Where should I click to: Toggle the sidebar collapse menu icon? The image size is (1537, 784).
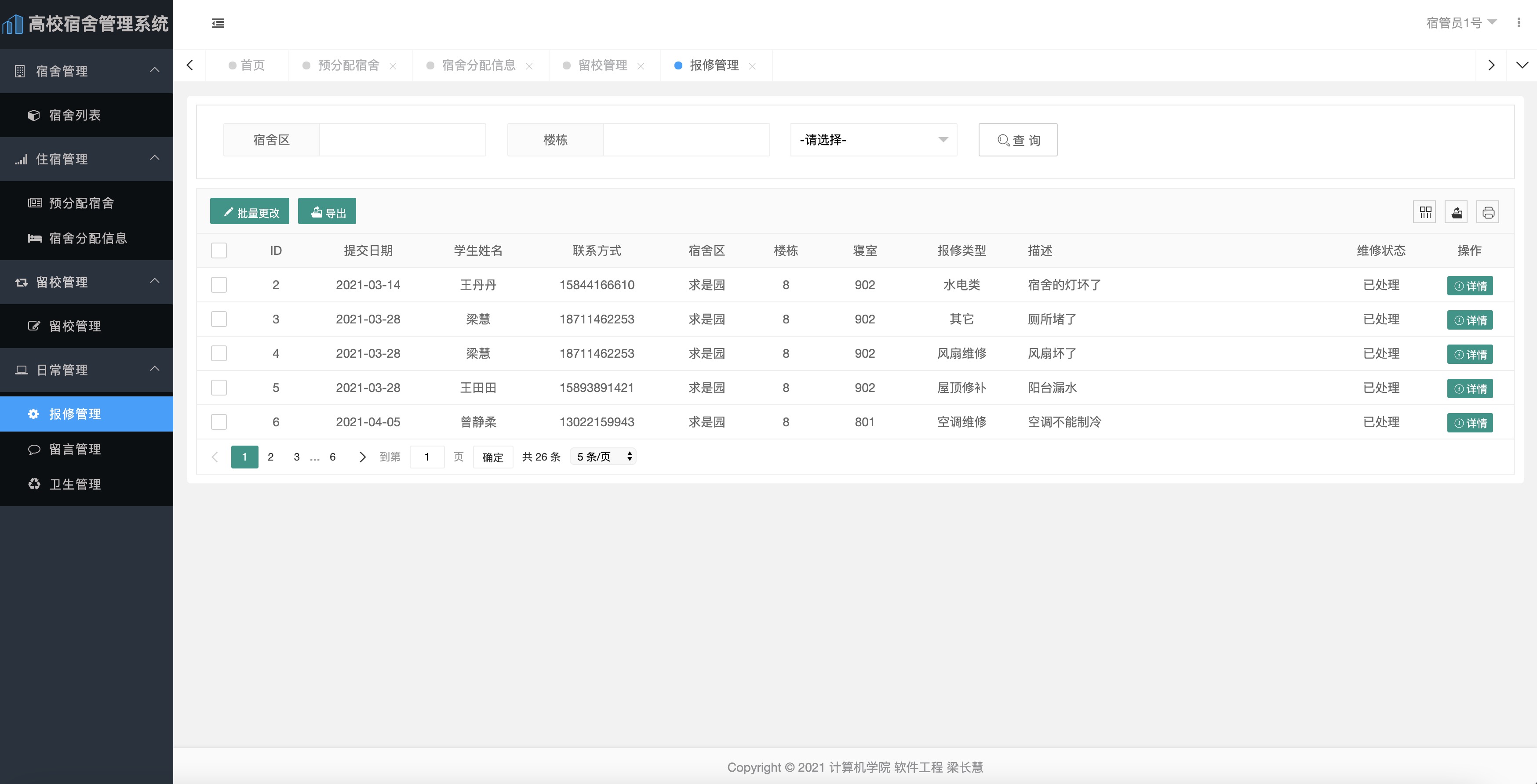[218, 23]
